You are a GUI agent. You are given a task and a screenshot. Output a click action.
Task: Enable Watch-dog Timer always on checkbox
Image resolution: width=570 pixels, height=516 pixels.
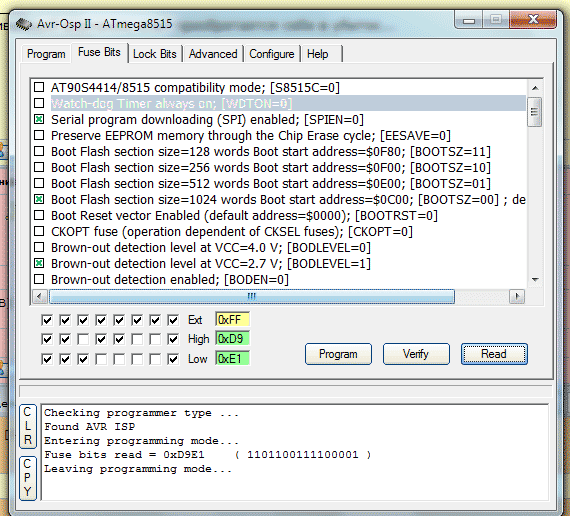click(x=39, y=103)
